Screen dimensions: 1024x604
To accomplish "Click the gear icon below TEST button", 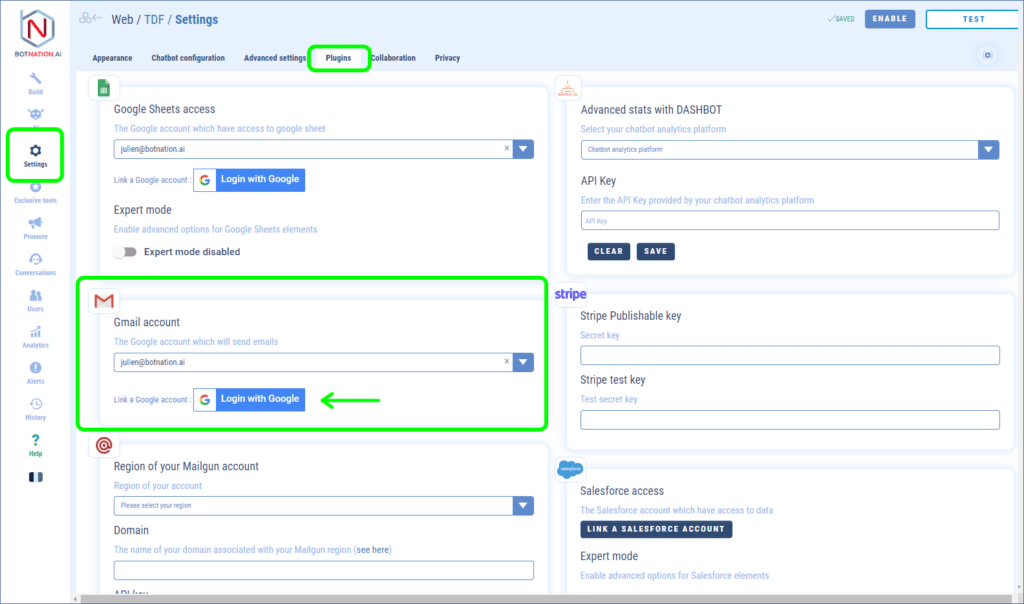I will (987, 55).
